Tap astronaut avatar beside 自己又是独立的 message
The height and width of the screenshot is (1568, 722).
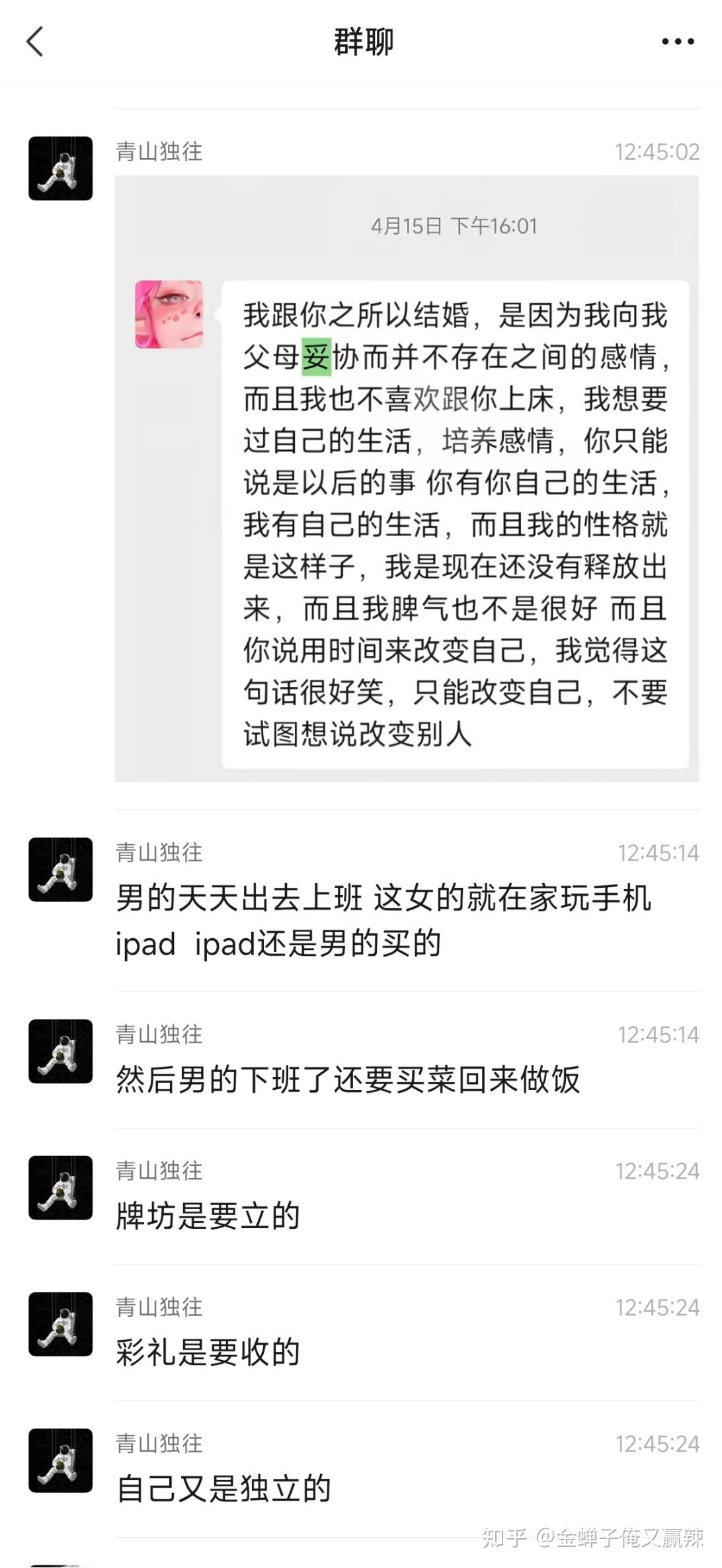pos(60,1460)
